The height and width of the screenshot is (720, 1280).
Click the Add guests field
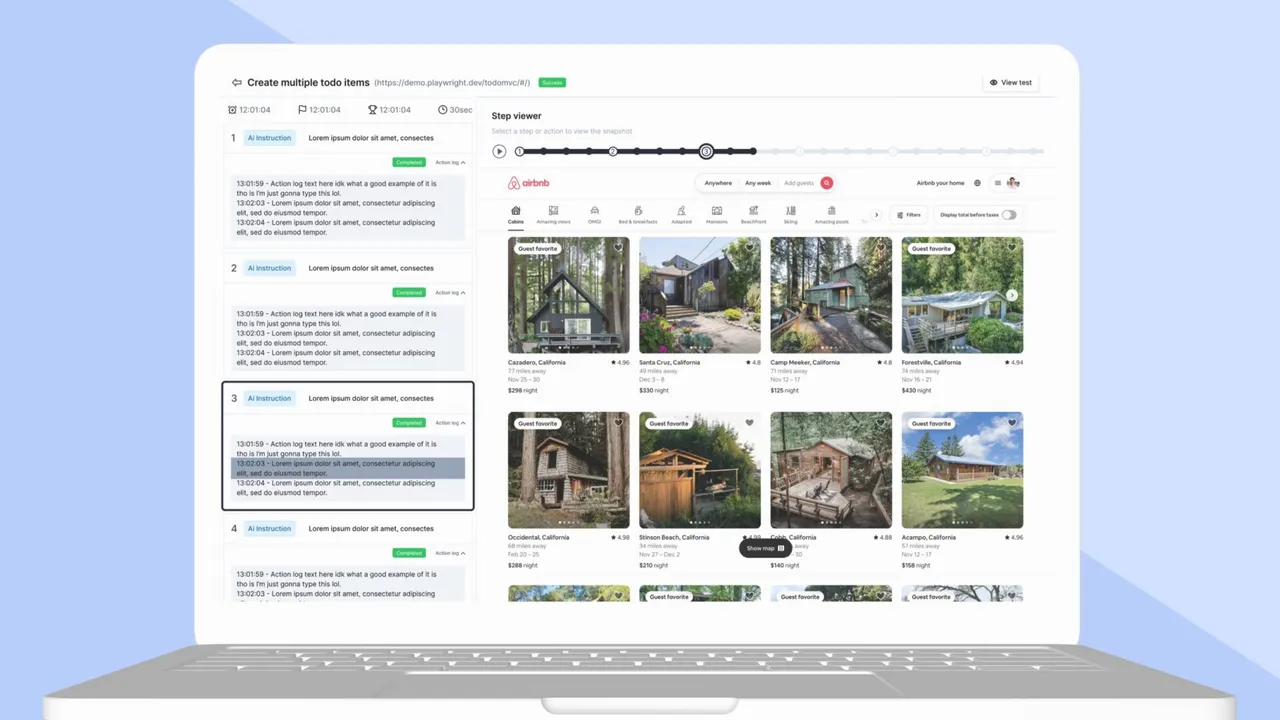tap(799, 183)
